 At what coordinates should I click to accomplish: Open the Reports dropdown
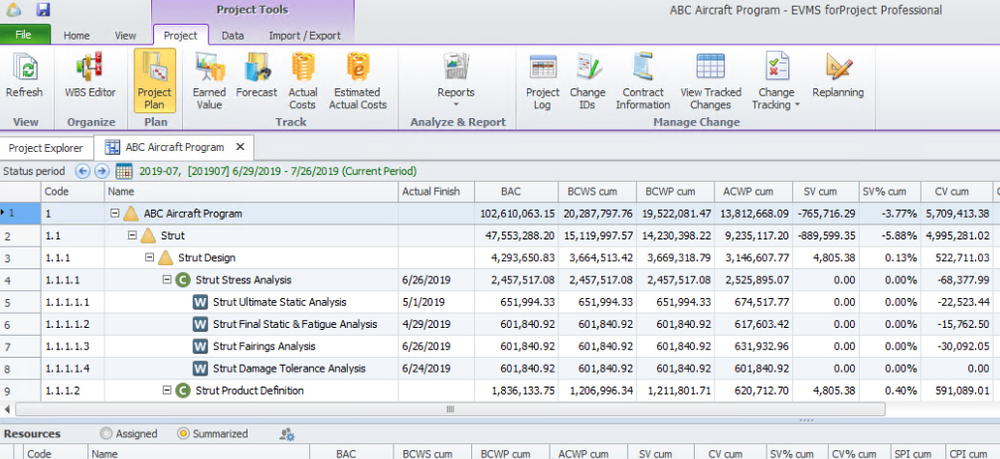pos(456,80)
